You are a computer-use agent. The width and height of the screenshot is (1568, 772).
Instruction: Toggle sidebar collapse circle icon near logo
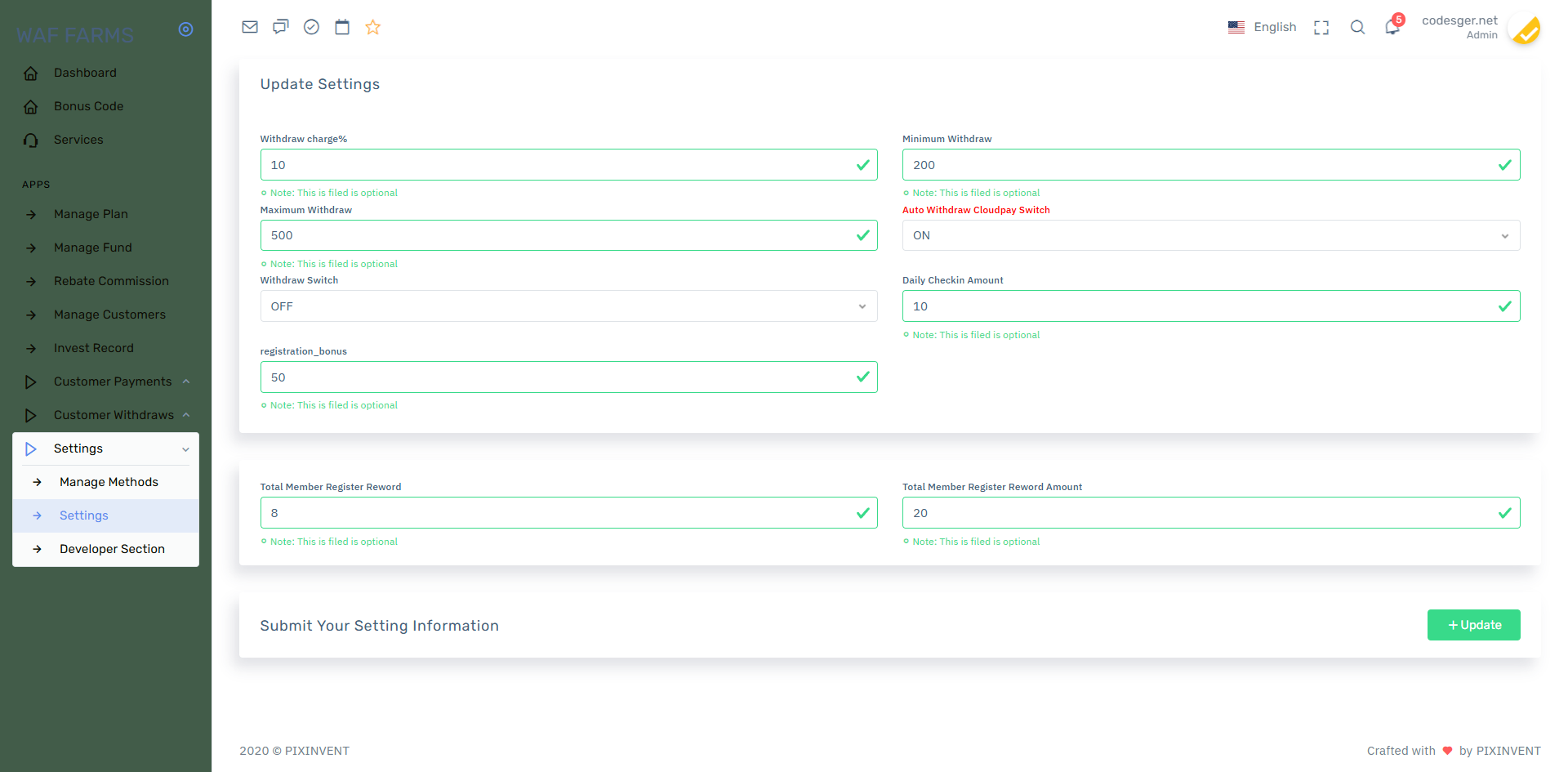(x=186, y=29)
